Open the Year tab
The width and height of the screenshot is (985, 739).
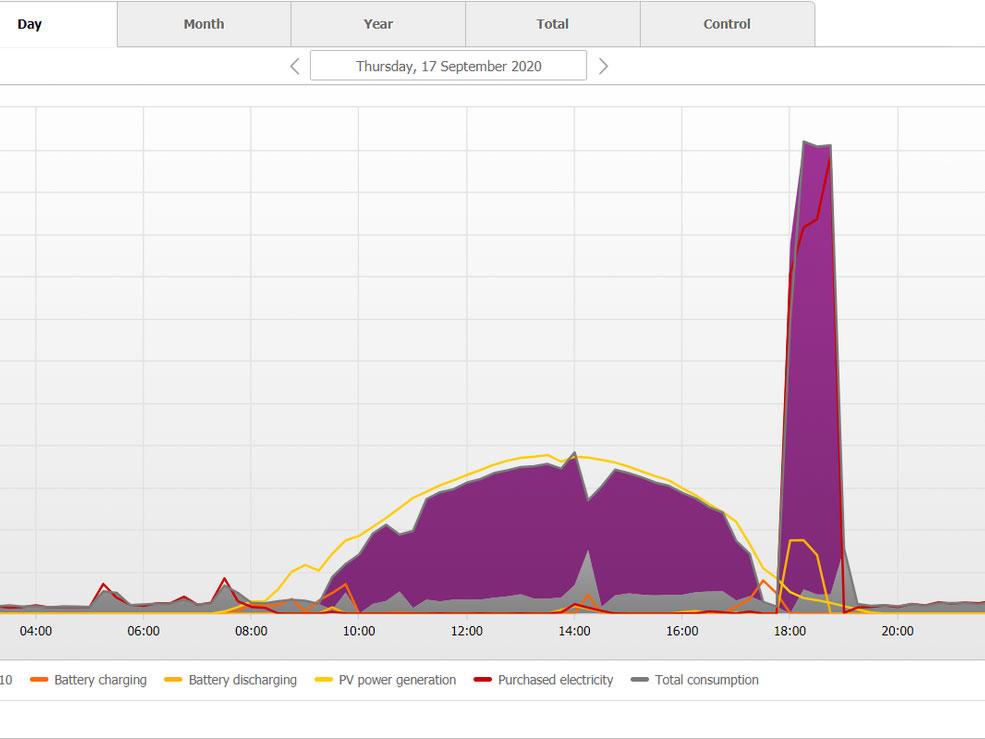click(x=378, y=24)
